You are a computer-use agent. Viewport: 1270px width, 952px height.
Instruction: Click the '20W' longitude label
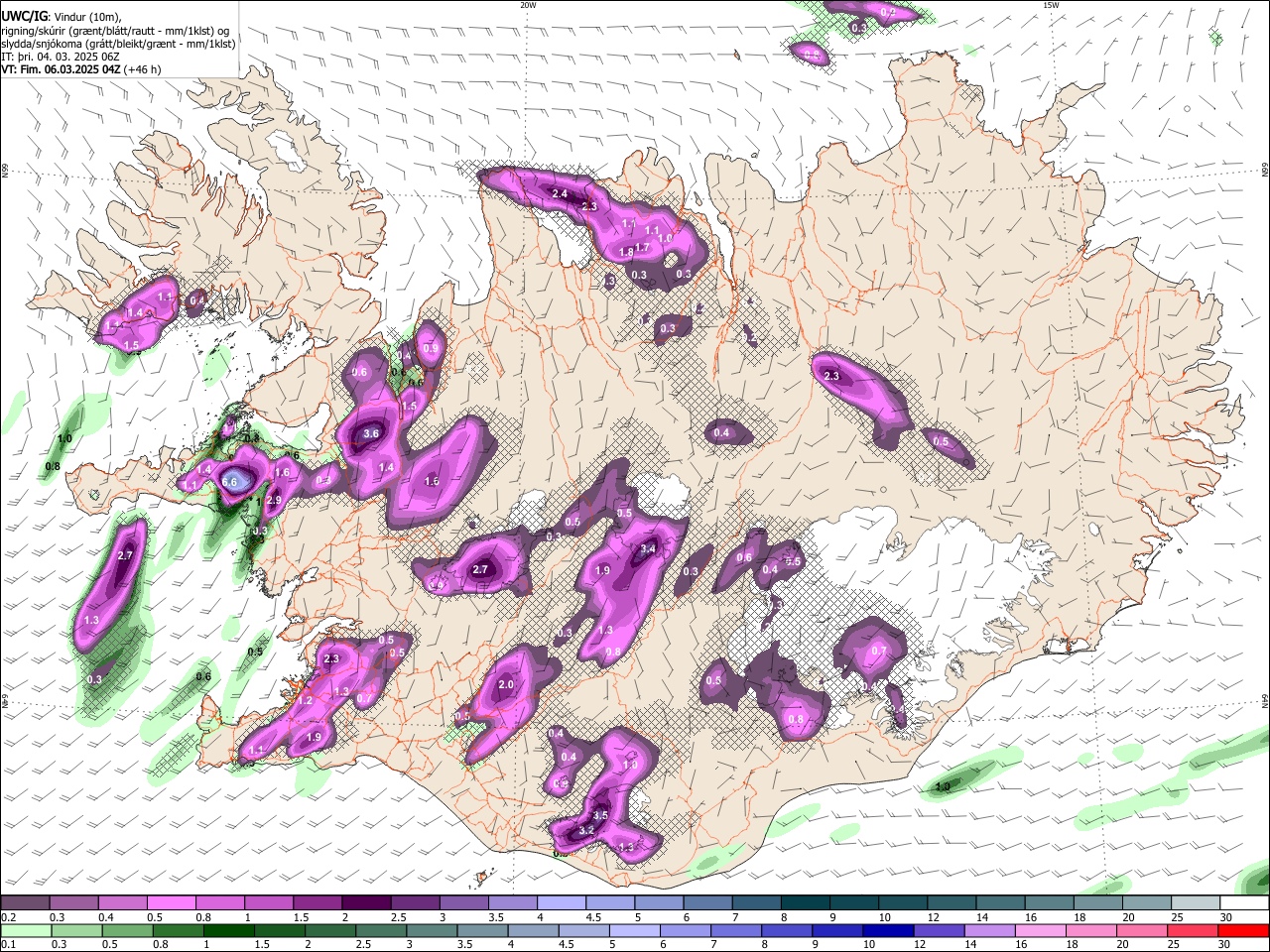(528, 5)
